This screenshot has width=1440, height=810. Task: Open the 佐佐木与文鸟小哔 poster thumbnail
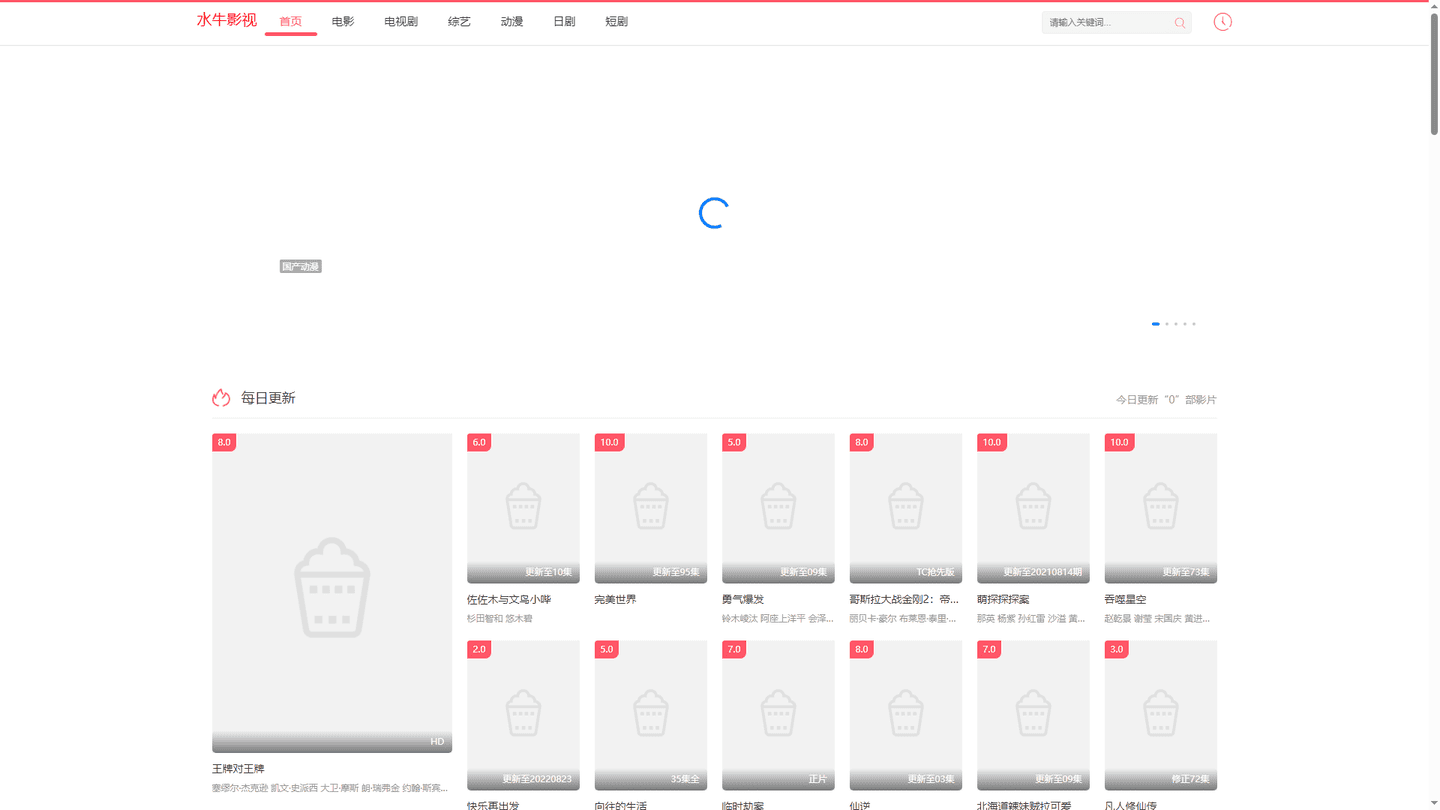tap(523, 508)
